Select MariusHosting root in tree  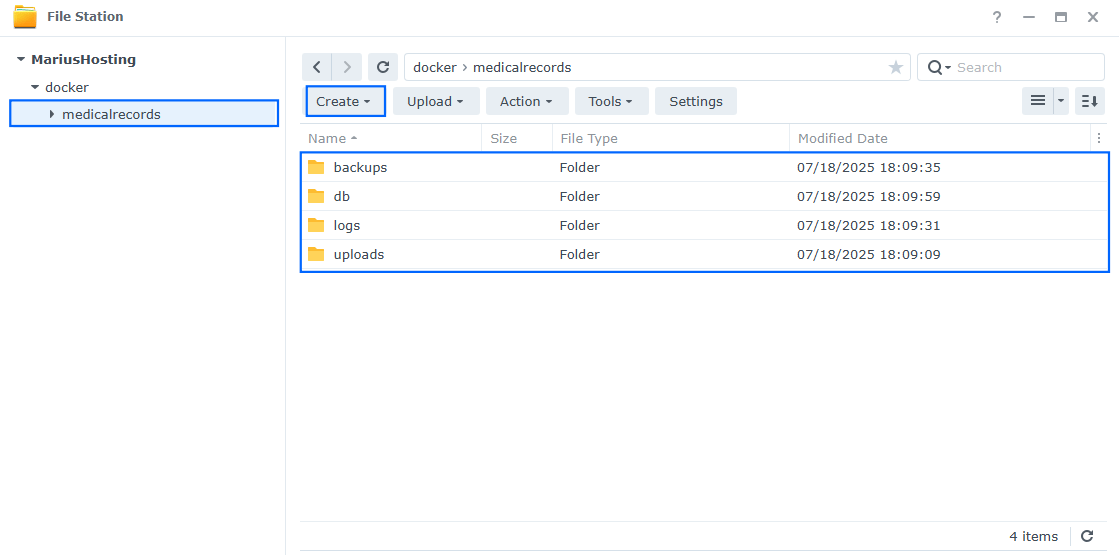tap(83, 60)
